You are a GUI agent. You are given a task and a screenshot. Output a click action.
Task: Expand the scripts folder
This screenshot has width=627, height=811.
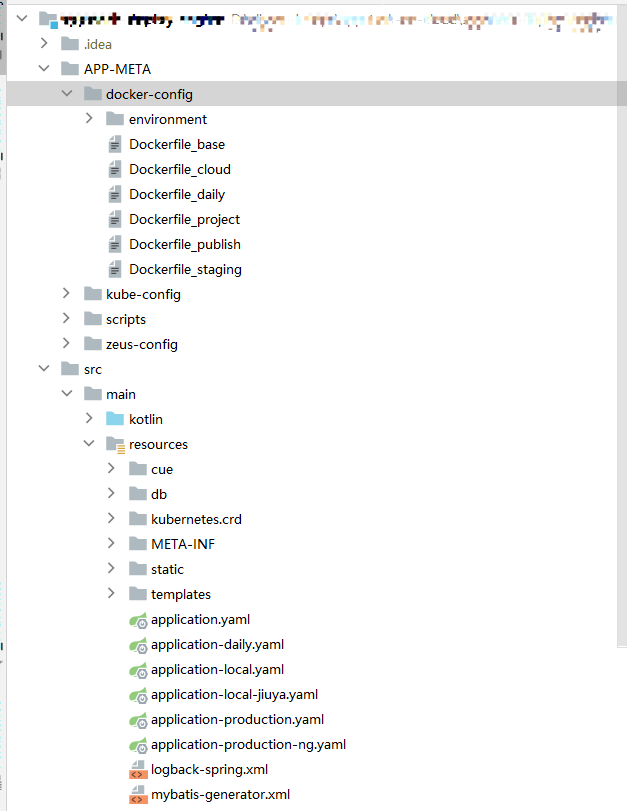(66, 318)
